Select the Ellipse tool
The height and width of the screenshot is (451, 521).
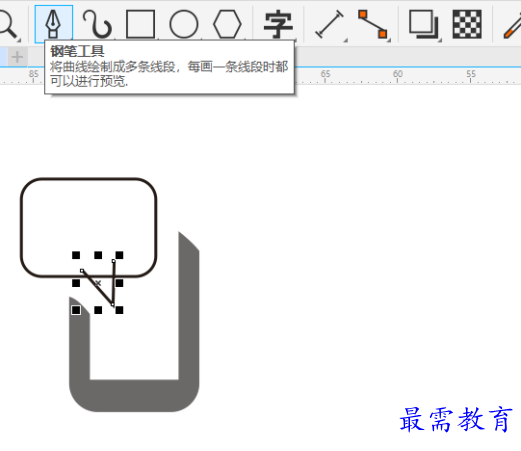click(184, 24)
